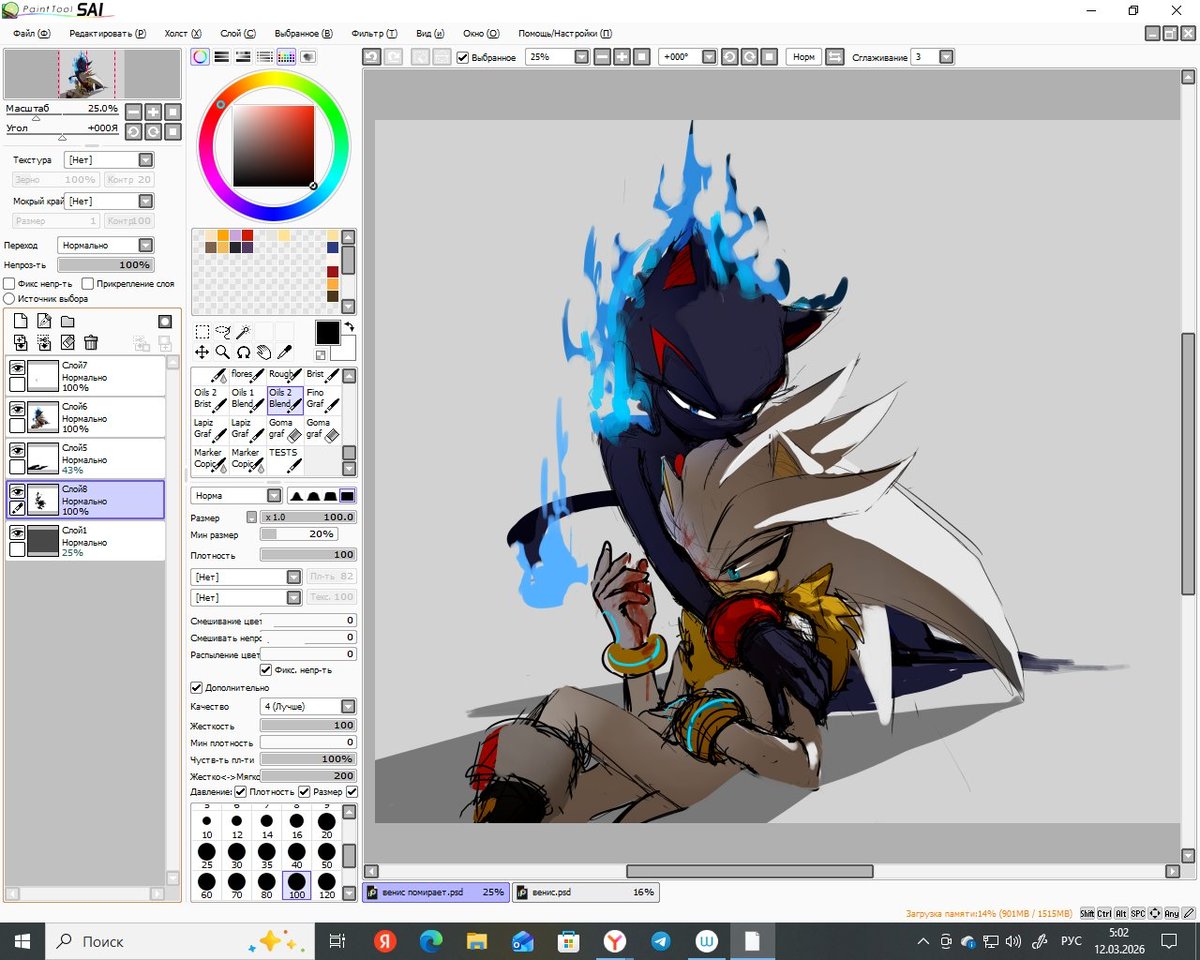Click the undo button in canvas toolbar

[371, 57]
